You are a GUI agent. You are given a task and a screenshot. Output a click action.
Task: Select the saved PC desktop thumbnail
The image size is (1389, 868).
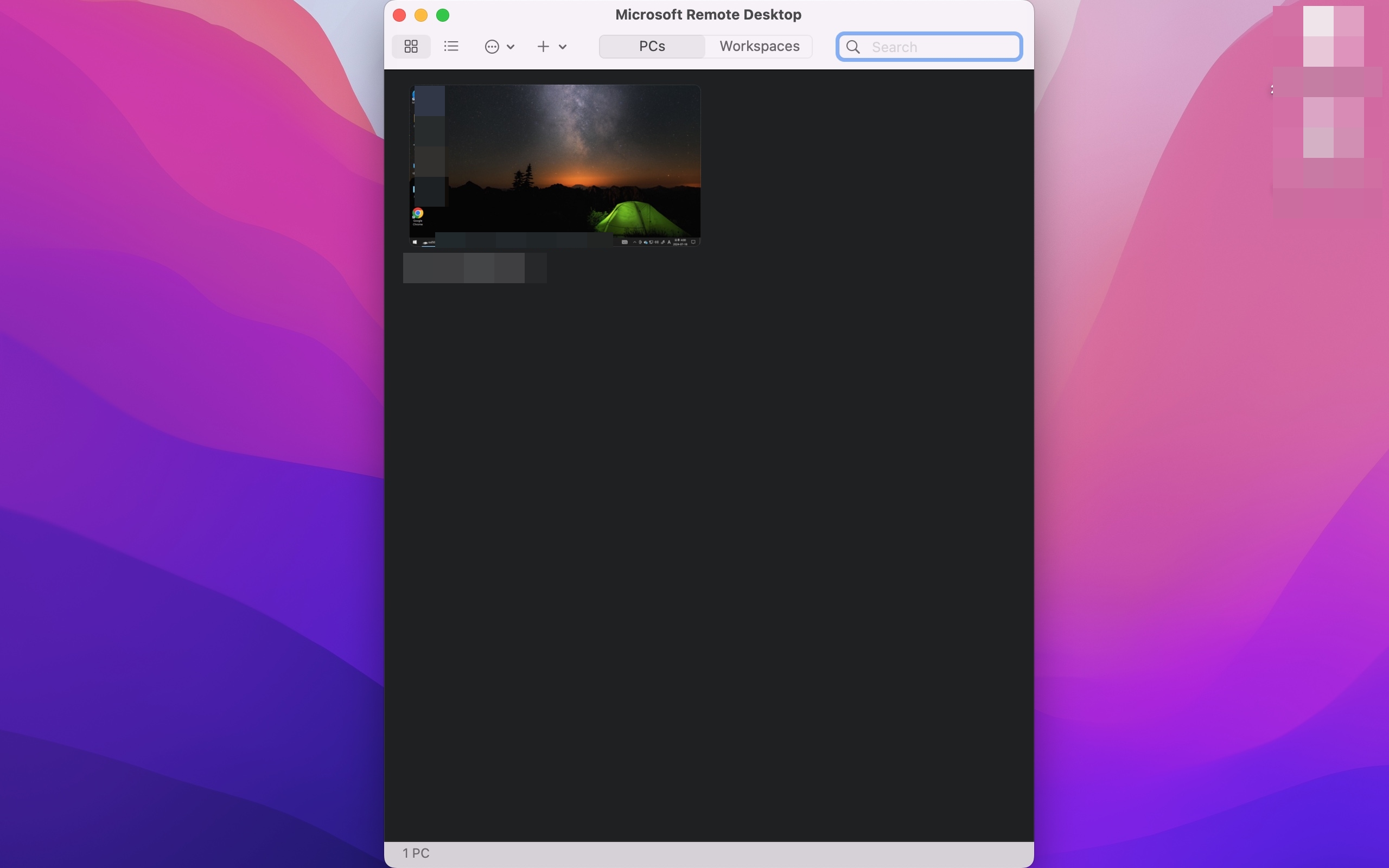point(555,166)
